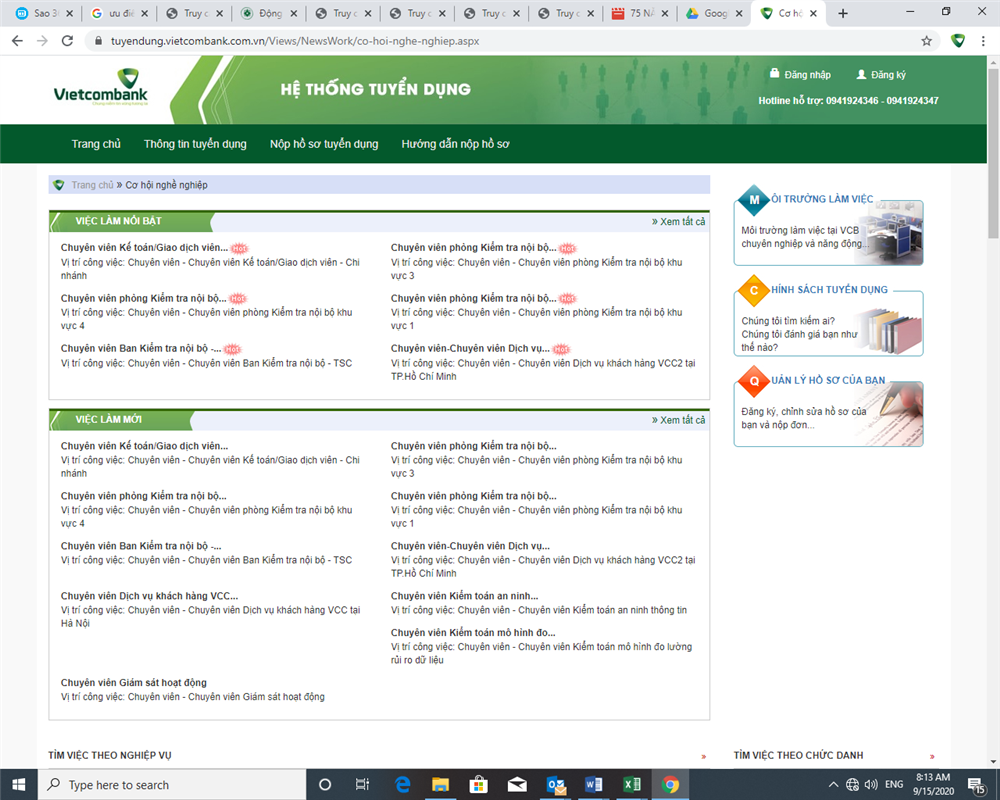Click Xem tất cả in Việc làm nổi bật

(x=679, y=222)
